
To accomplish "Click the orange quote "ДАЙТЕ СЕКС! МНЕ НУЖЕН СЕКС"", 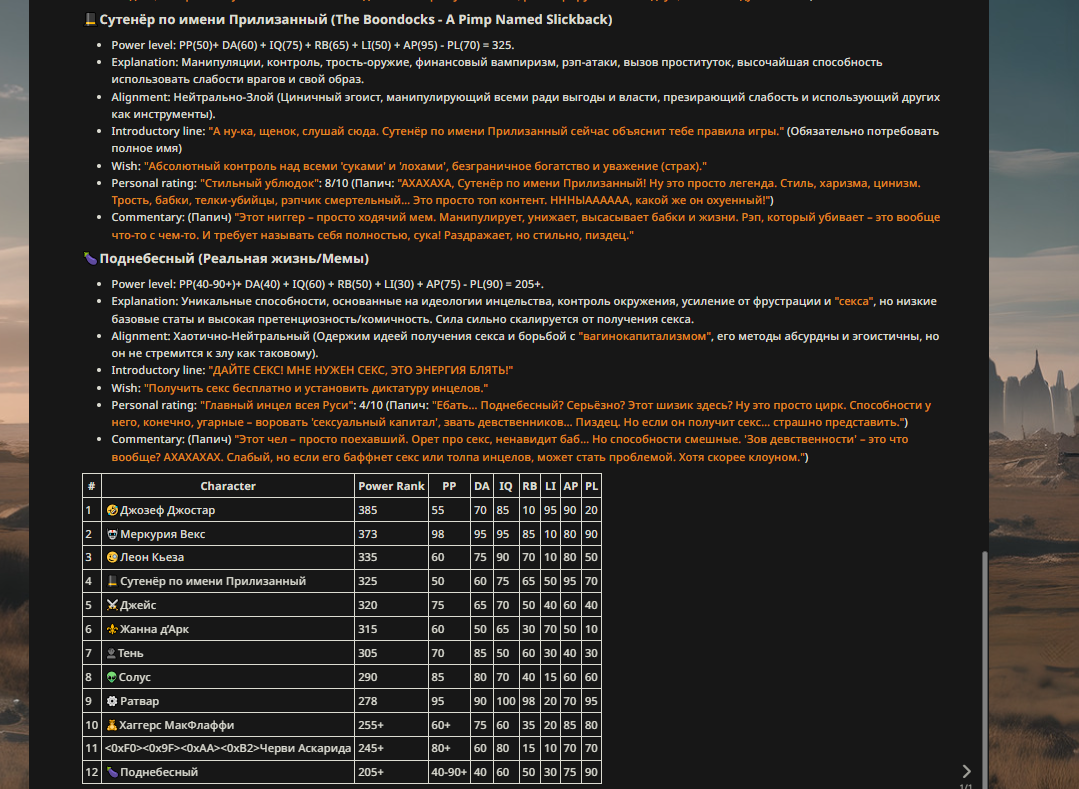I will [x=361, y=370].
